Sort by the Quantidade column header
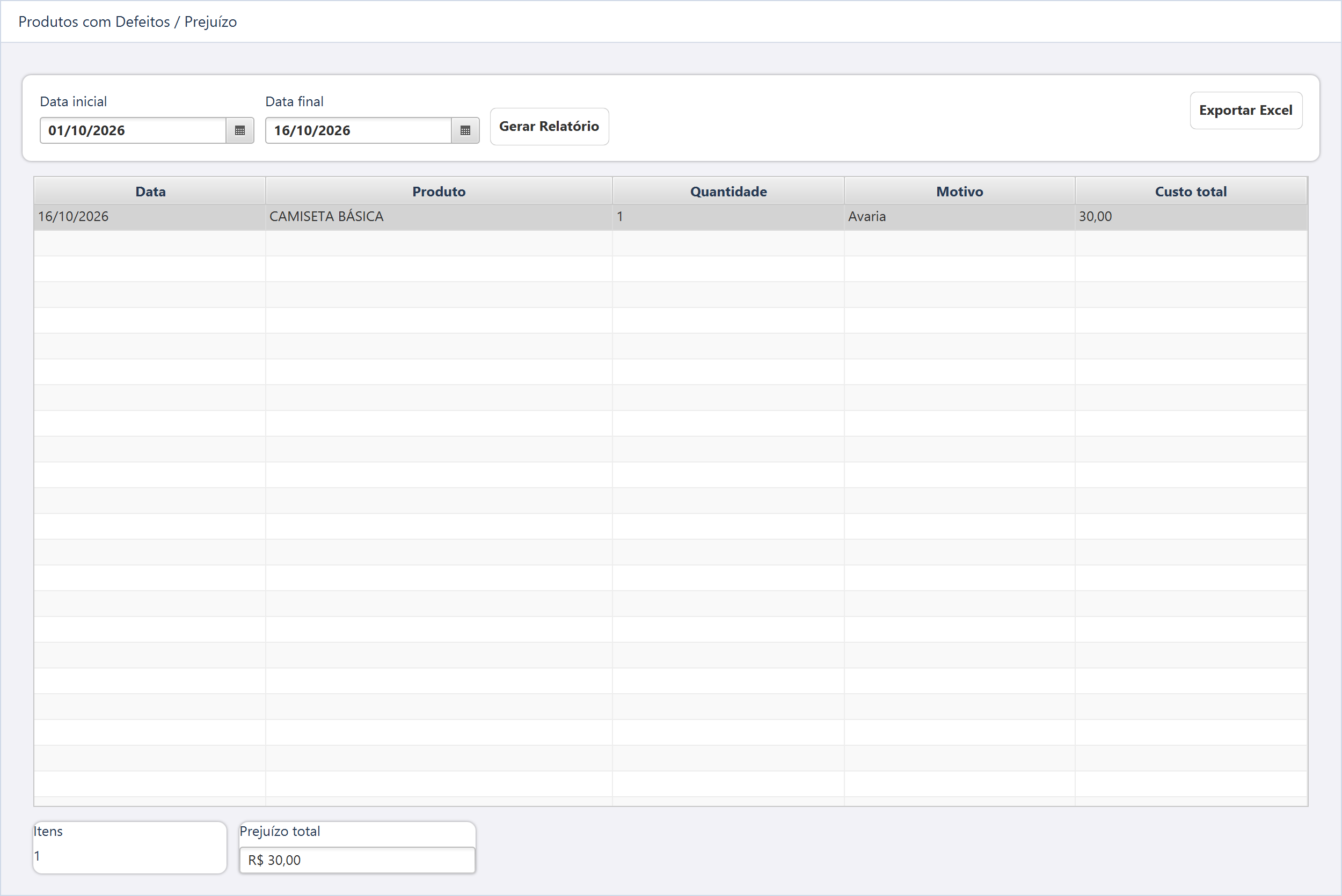 [x=728, y=191]
